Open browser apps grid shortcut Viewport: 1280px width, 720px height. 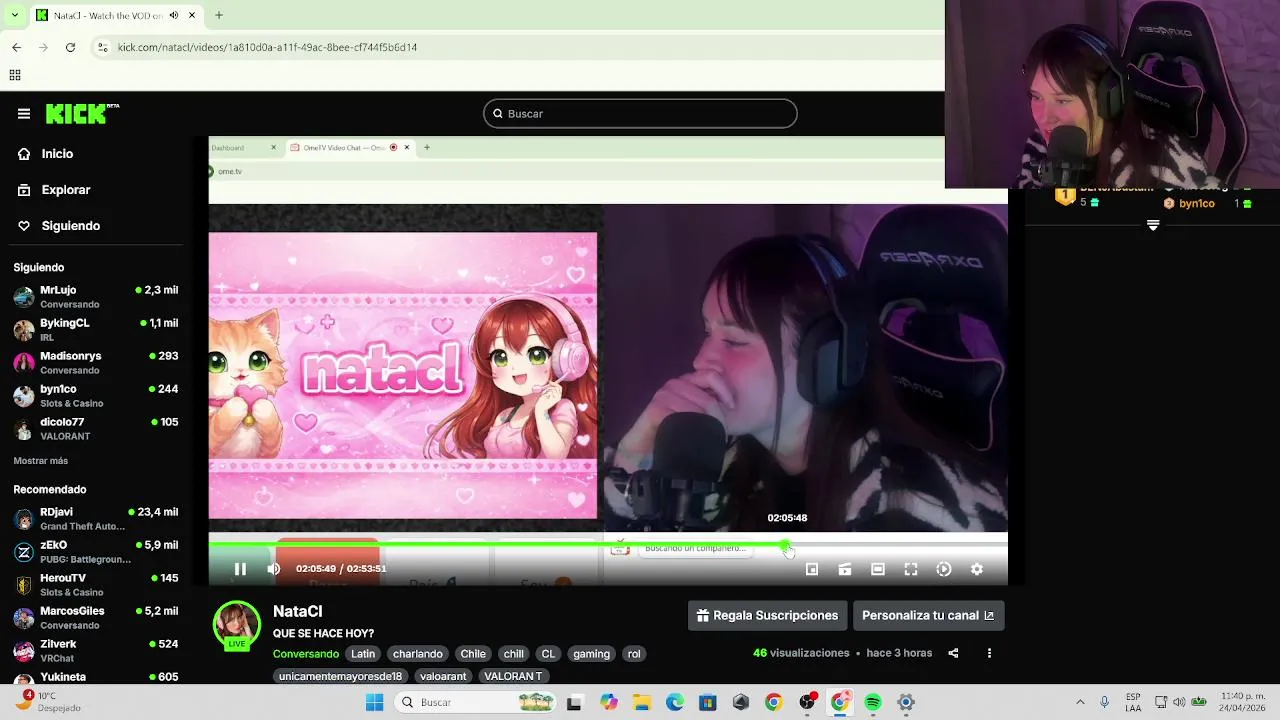coord(15,75)
